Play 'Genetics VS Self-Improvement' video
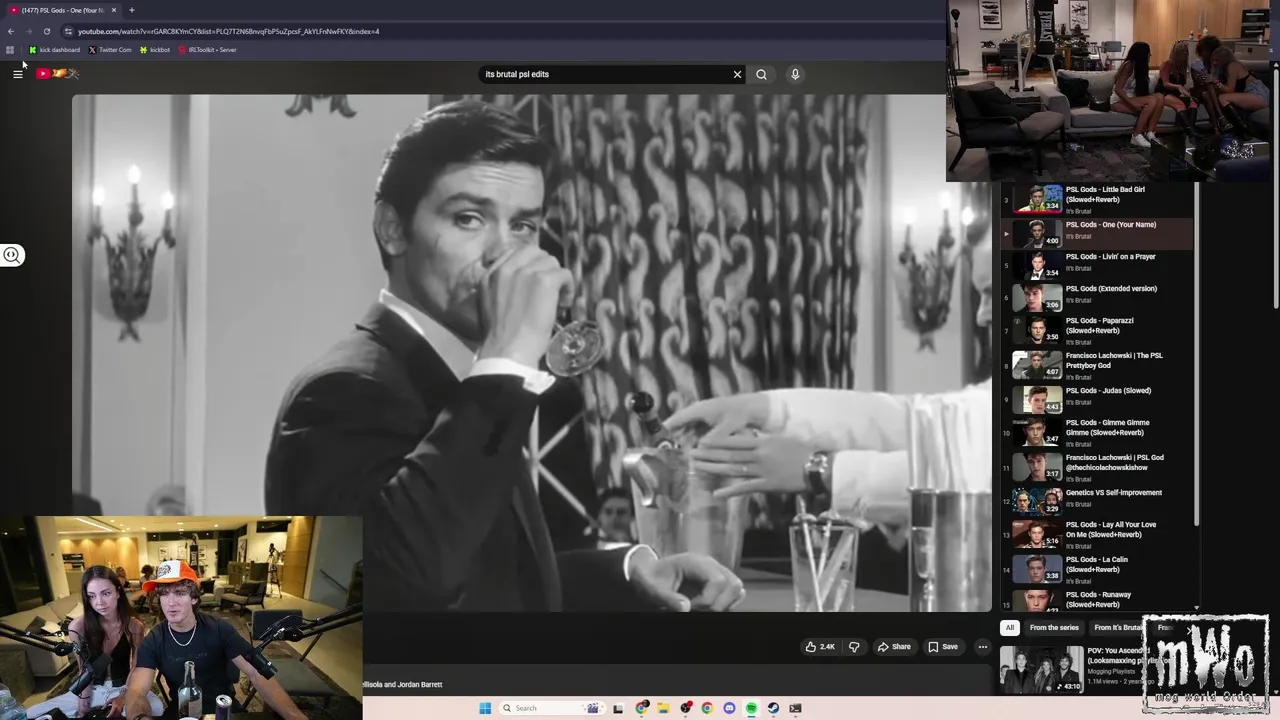Image resolution: width=1280 pixels, height=720 pixels. pos(1097,501)
